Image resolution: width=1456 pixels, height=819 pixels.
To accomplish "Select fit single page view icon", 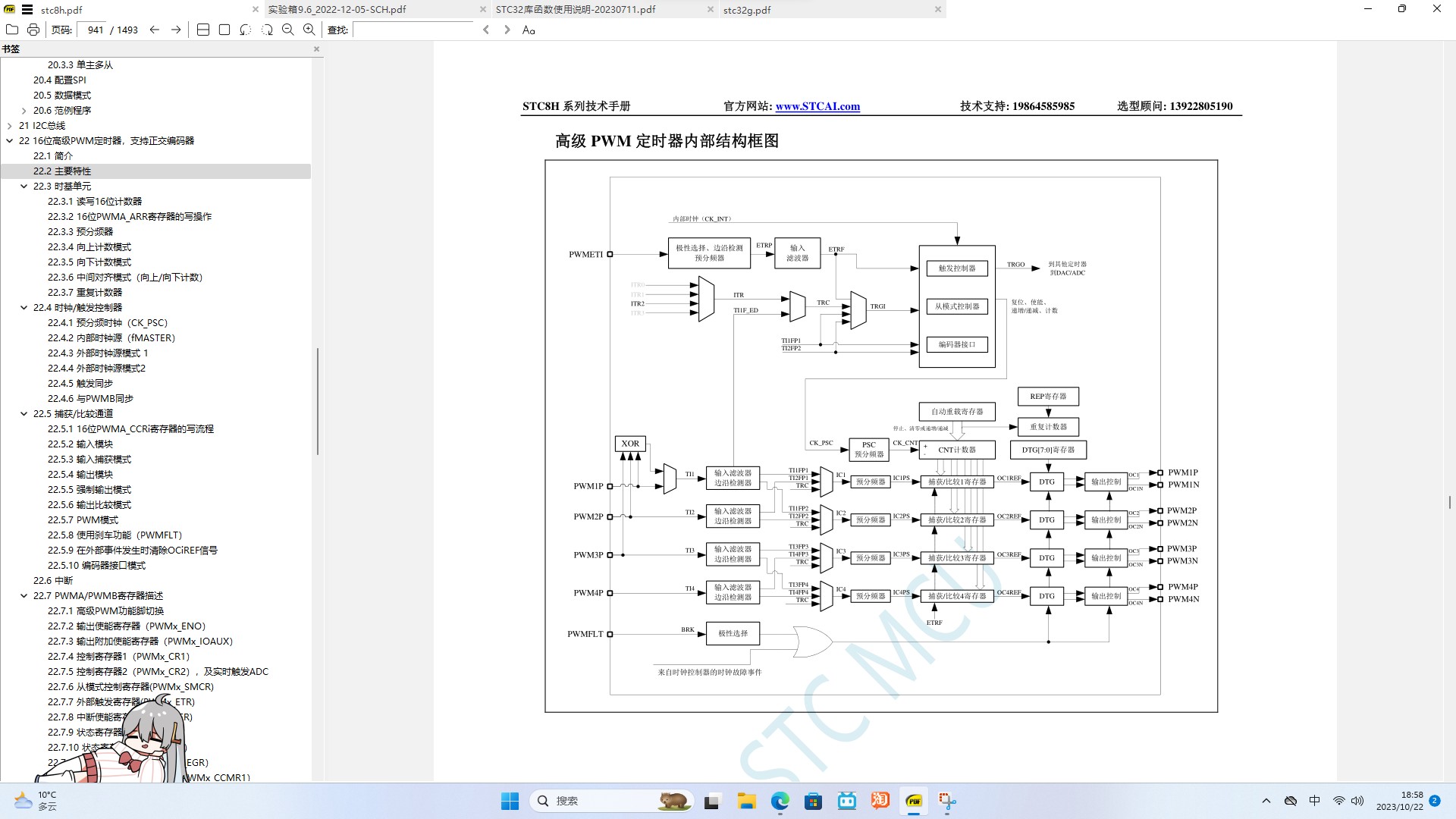I will tap(224, 30).
